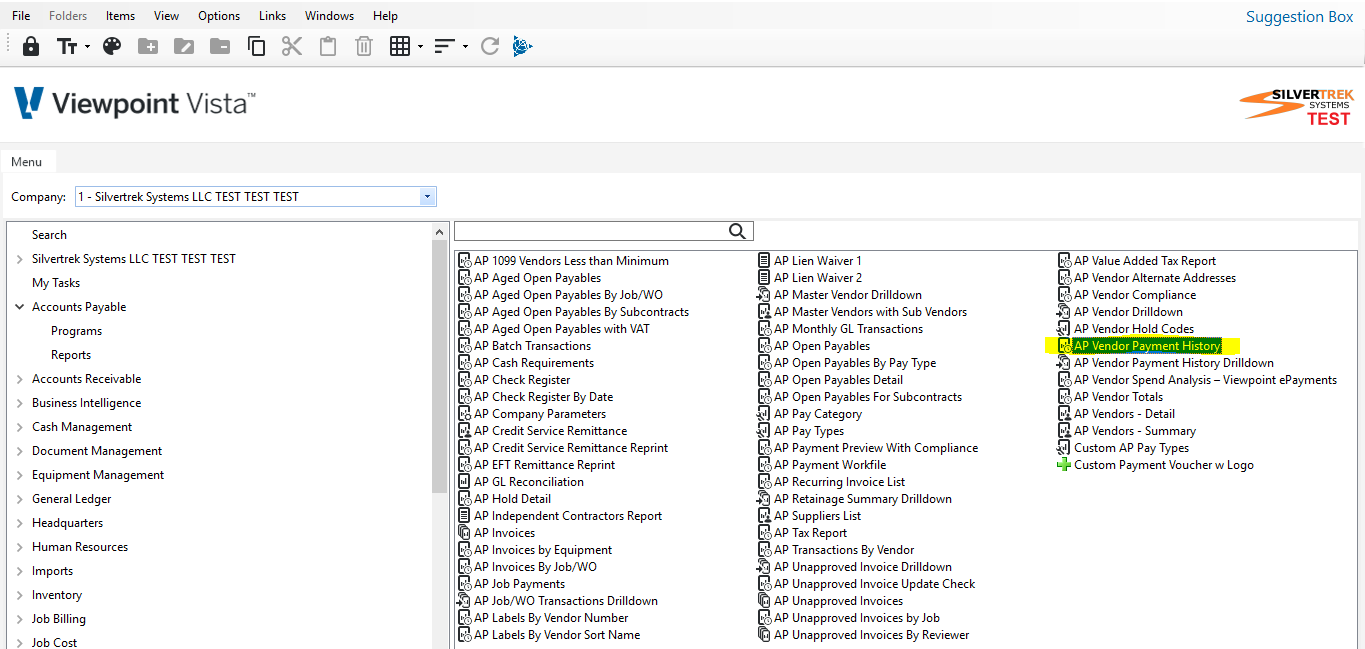Screen dimensions: 1365x649
Task: Click the AP Vendor Payment History icon
Action: click(x=1064, y=346)
